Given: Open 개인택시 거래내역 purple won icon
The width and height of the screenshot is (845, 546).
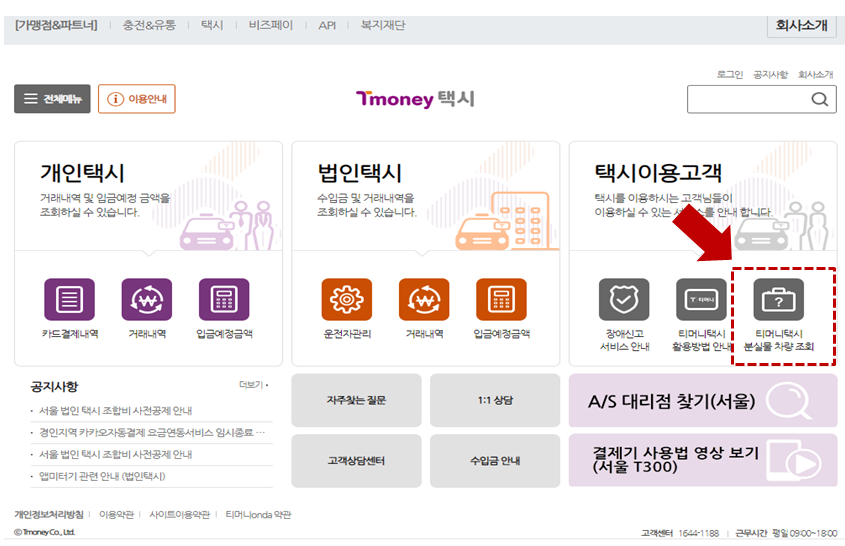Looking at the screenshot, I should point(147,299).
